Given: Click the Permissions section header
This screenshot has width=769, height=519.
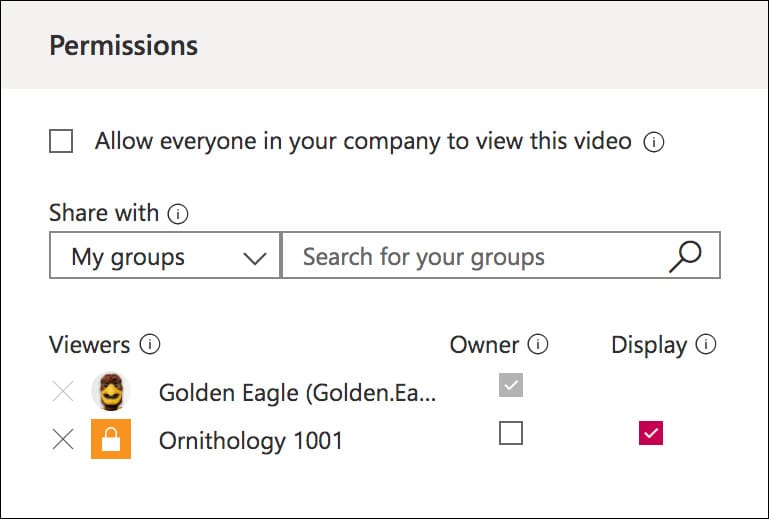Looking at the screenshot, I should point(124,46).
